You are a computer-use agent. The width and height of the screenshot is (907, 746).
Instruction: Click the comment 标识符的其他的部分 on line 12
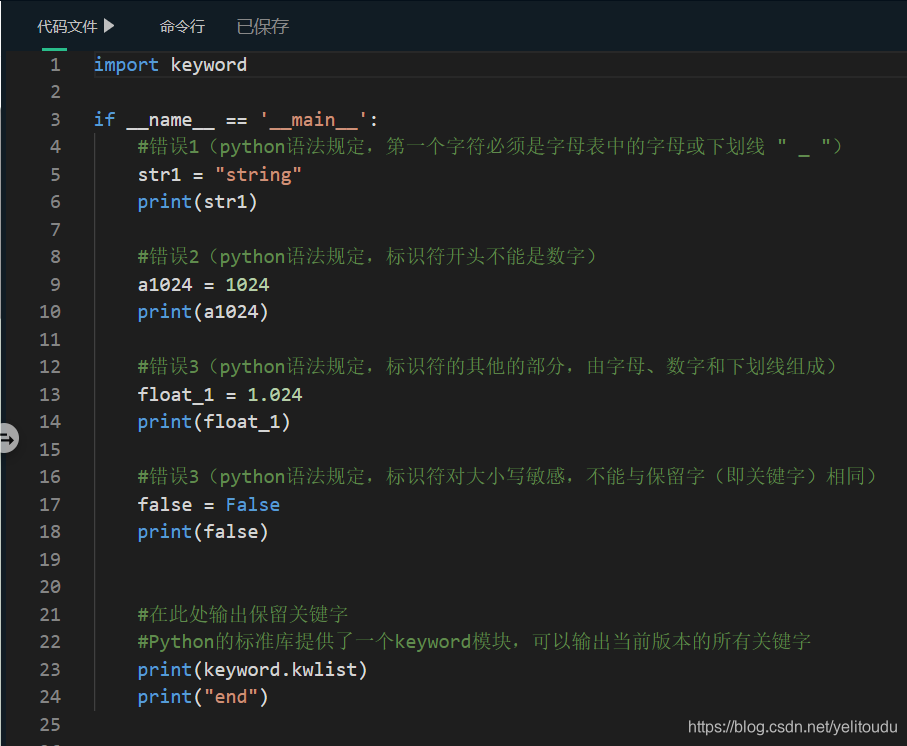click(x=487, y=367)
